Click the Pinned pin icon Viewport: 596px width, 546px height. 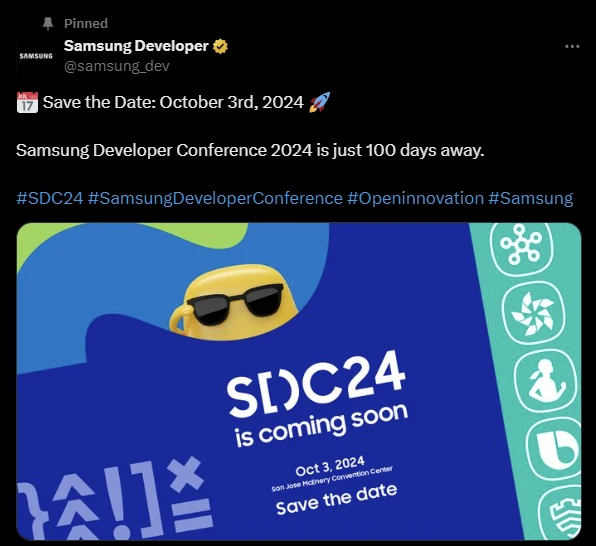[x=48, y=24]
